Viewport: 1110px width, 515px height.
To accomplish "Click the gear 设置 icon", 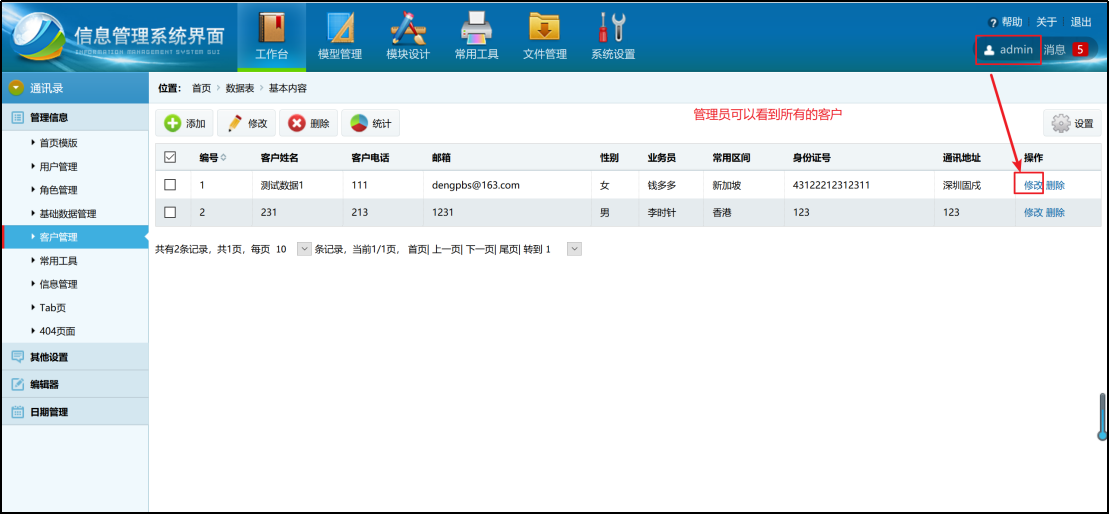I will pos(1061,123).
